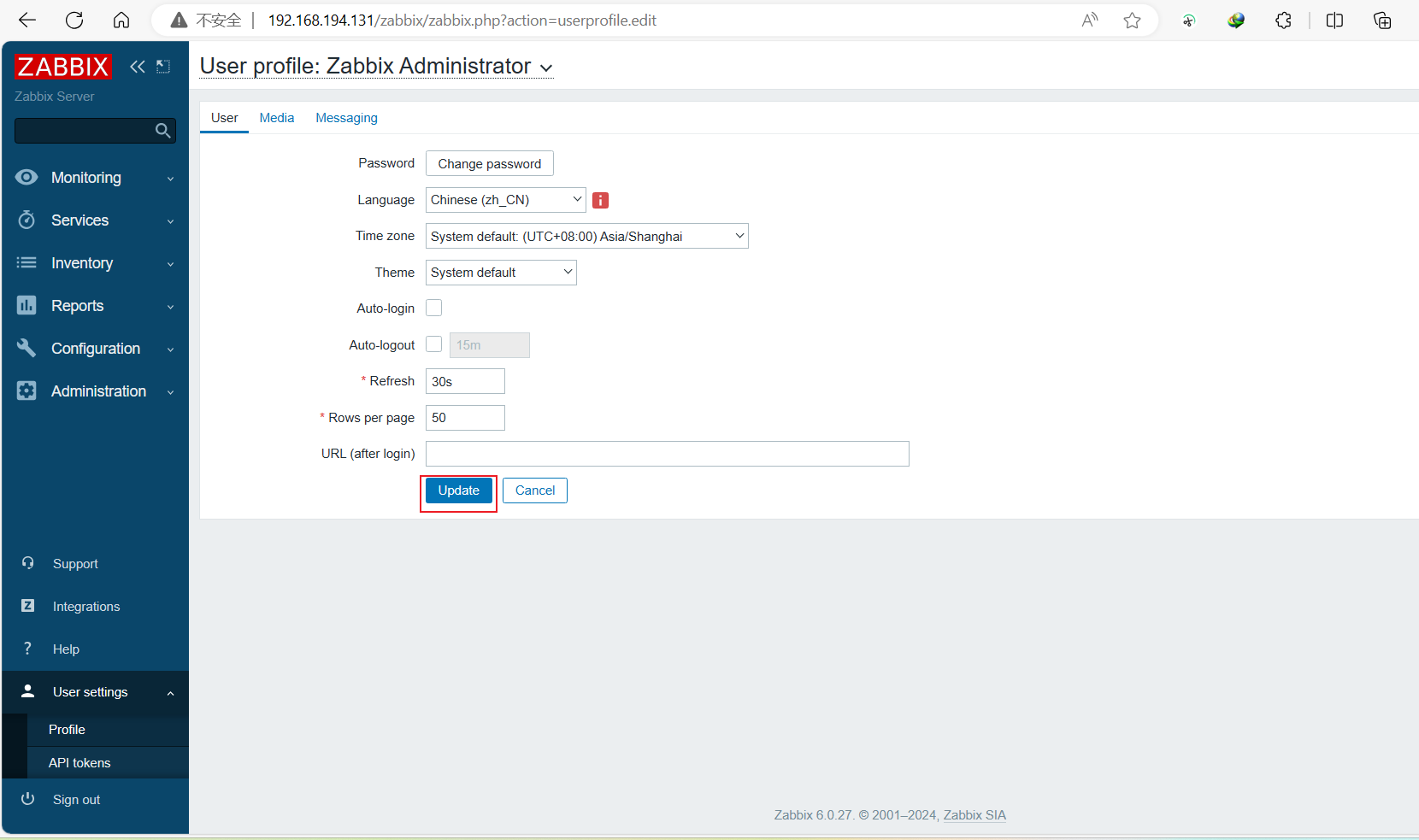1419x840 pixels.
Task: Click the Reports chart icon
Action: coord(26,305)
